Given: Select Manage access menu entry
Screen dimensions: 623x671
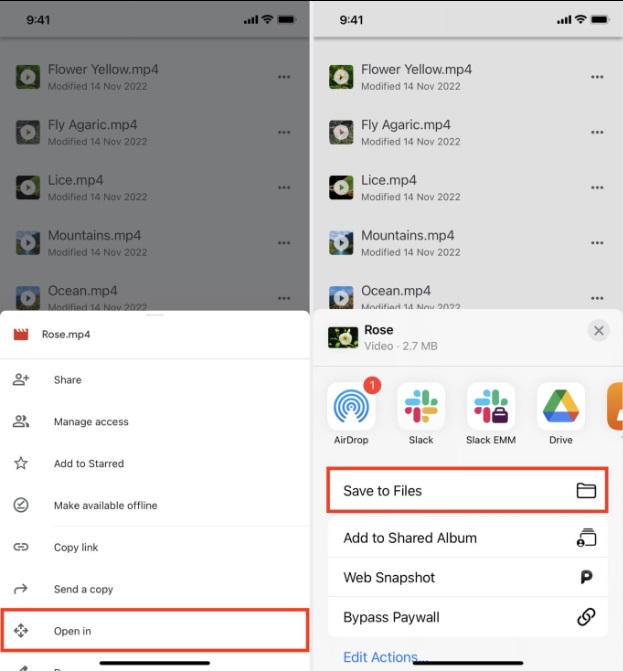Looking at the screenshot, I should click(154, 422).
